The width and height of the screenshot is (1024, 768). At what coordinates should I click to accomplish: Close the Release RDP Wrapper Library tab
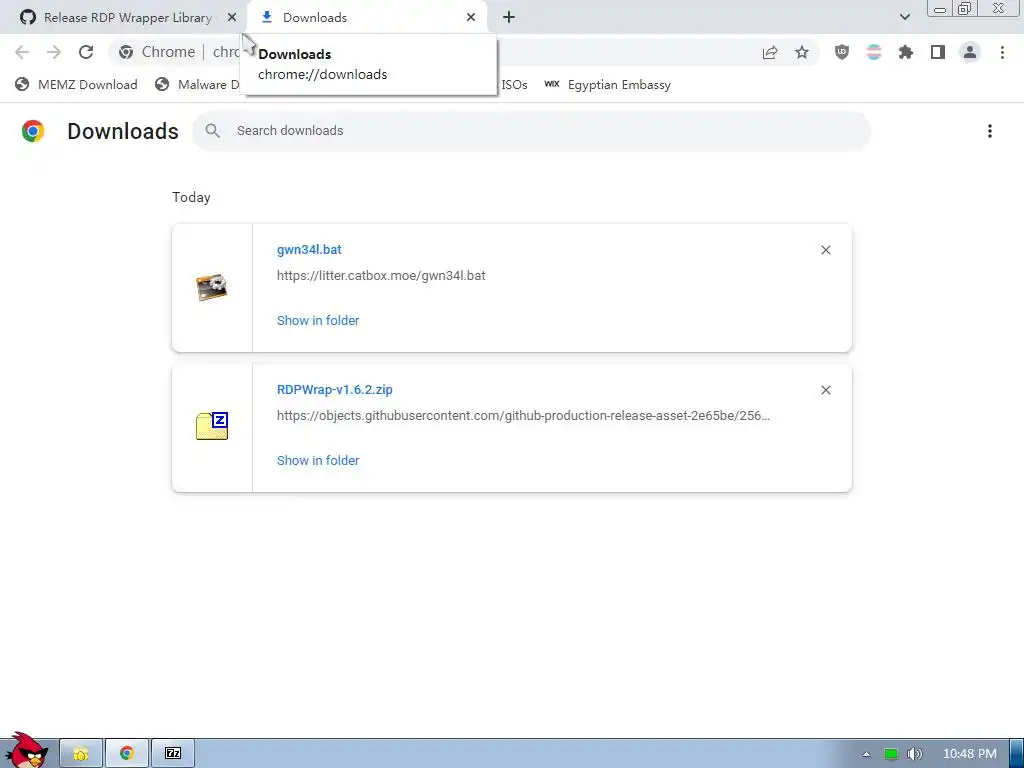pyautogui.click(x=232, y=18)
